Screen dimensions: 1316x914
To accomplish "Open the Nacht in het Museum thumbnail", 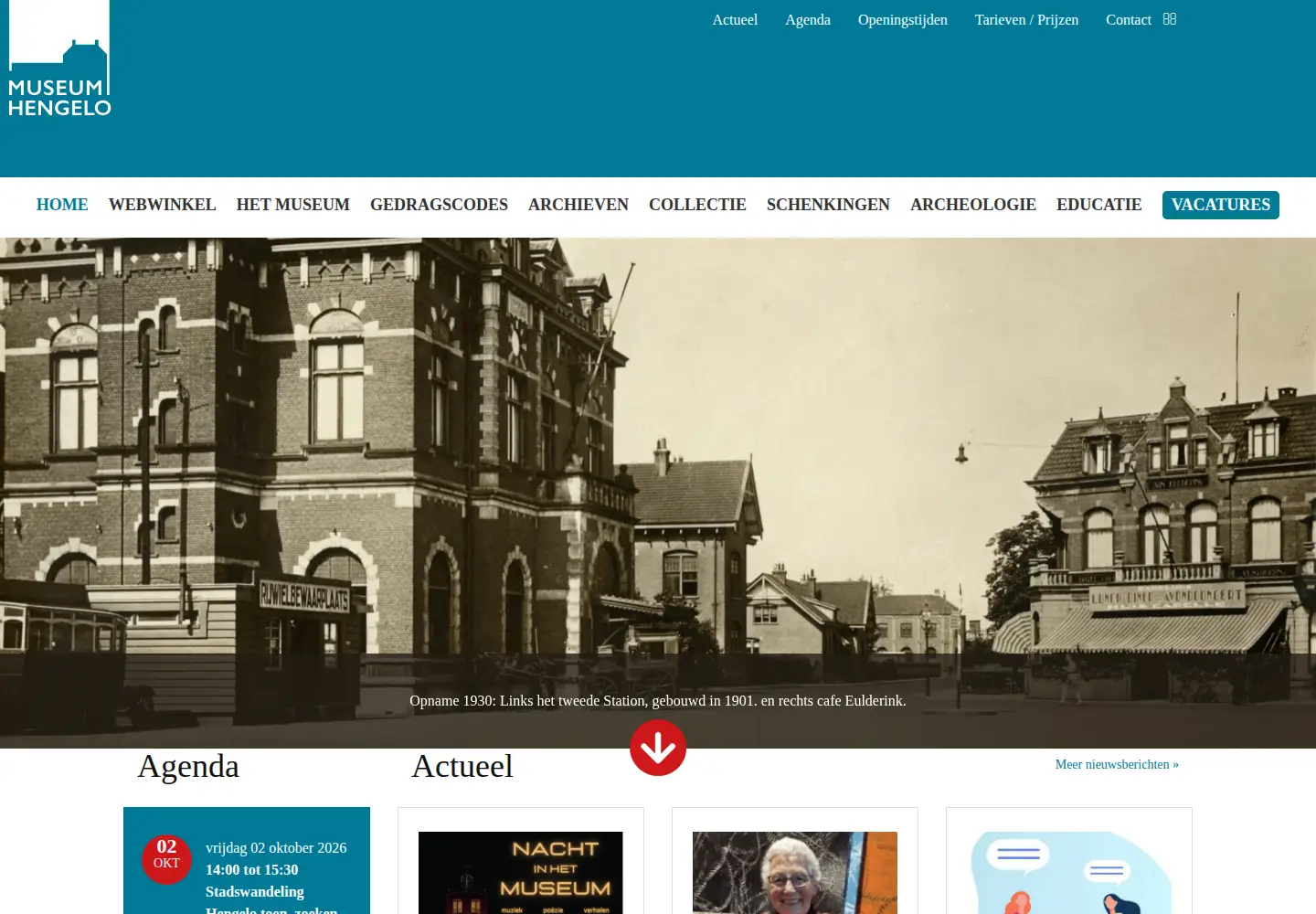I will (521, 873).
